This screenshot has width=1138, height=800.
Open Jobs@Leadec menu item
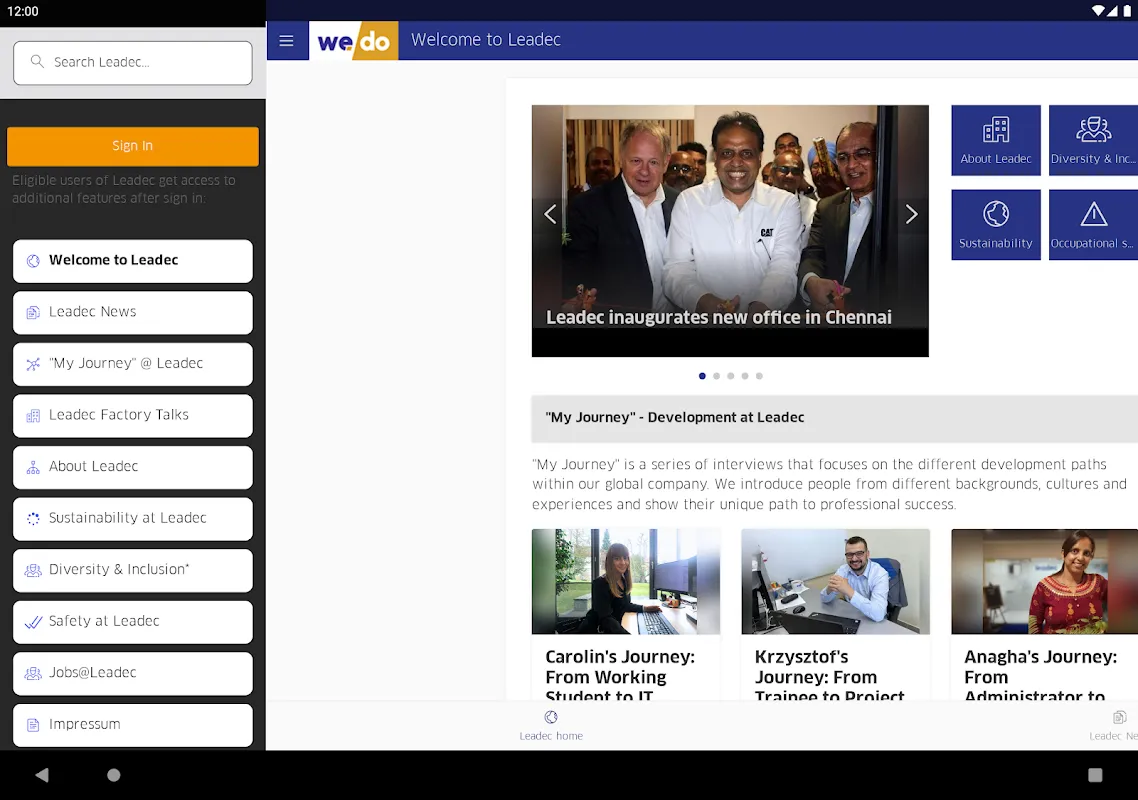[x=133, y=674]
